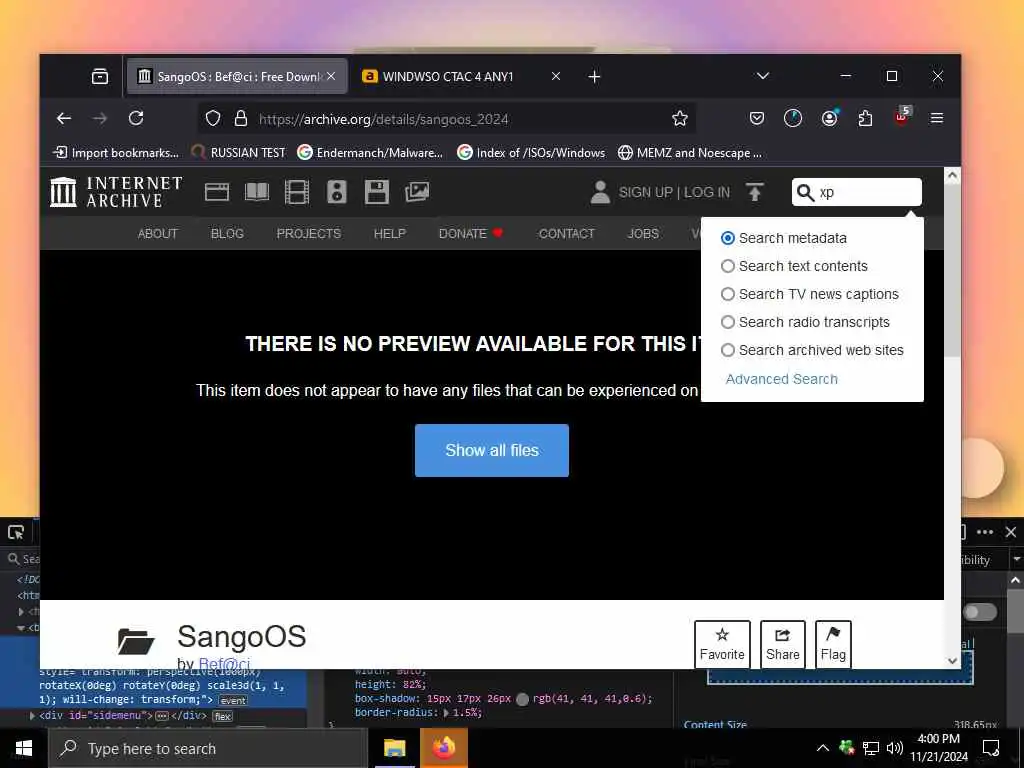Open File Explorer from the taskbar
The height and width of the screenshot is (768, 1024).
coord(394,748)
